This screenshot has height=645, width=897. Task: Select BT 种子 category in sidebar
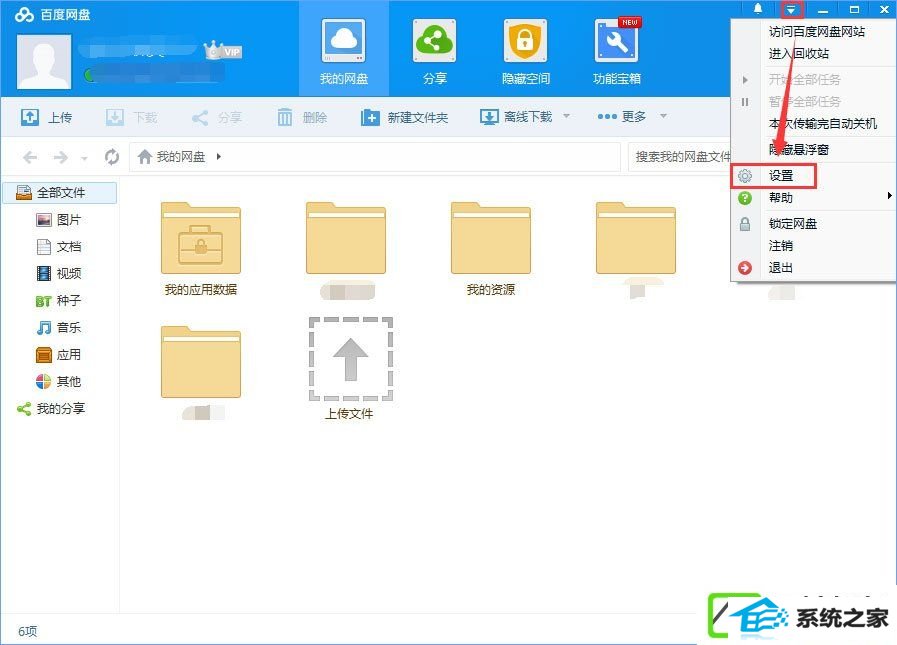pyautogui.click(x=59, y=300)
